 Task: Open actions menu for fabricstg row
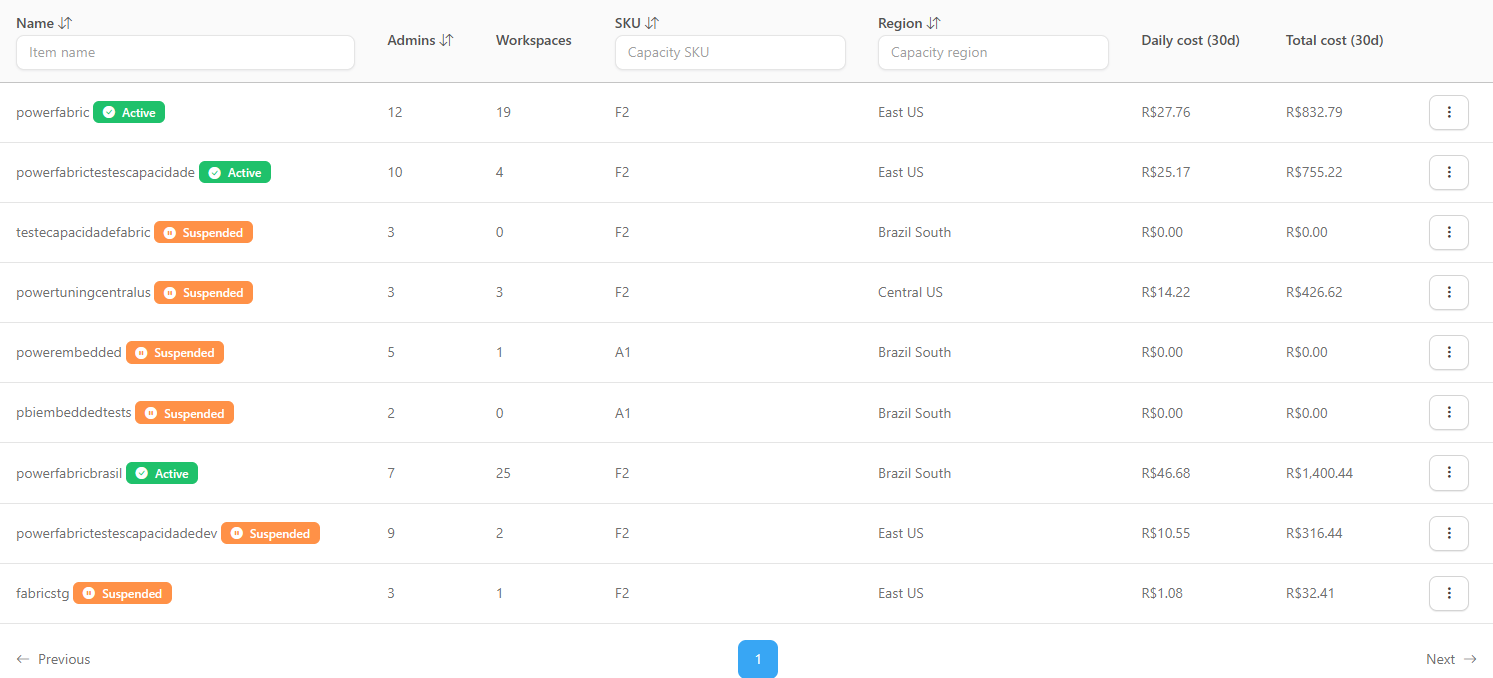pyautogui.click(x=1449, y=593)
